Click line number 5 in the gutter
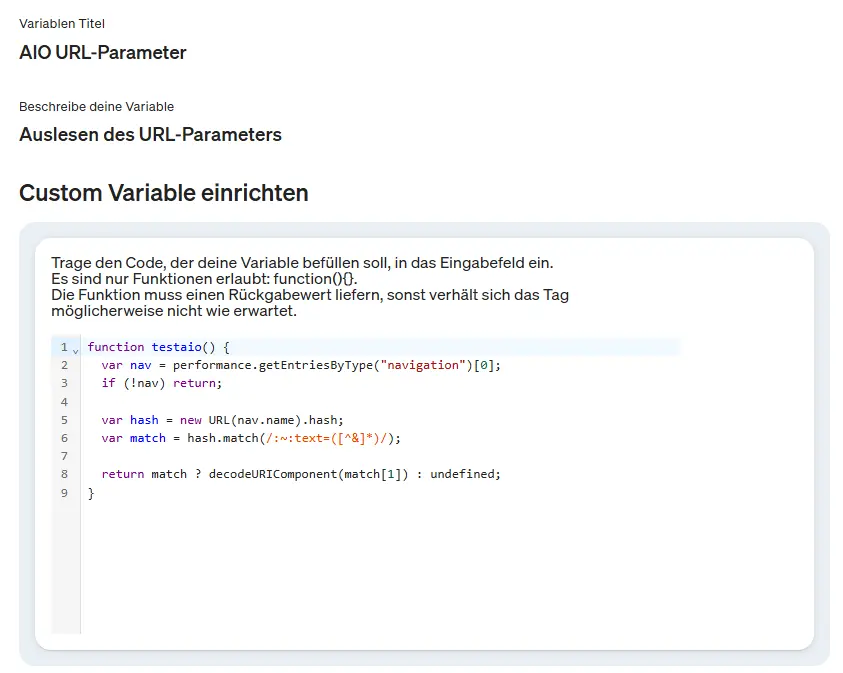843x673 pixels. [x=63, y=419]
